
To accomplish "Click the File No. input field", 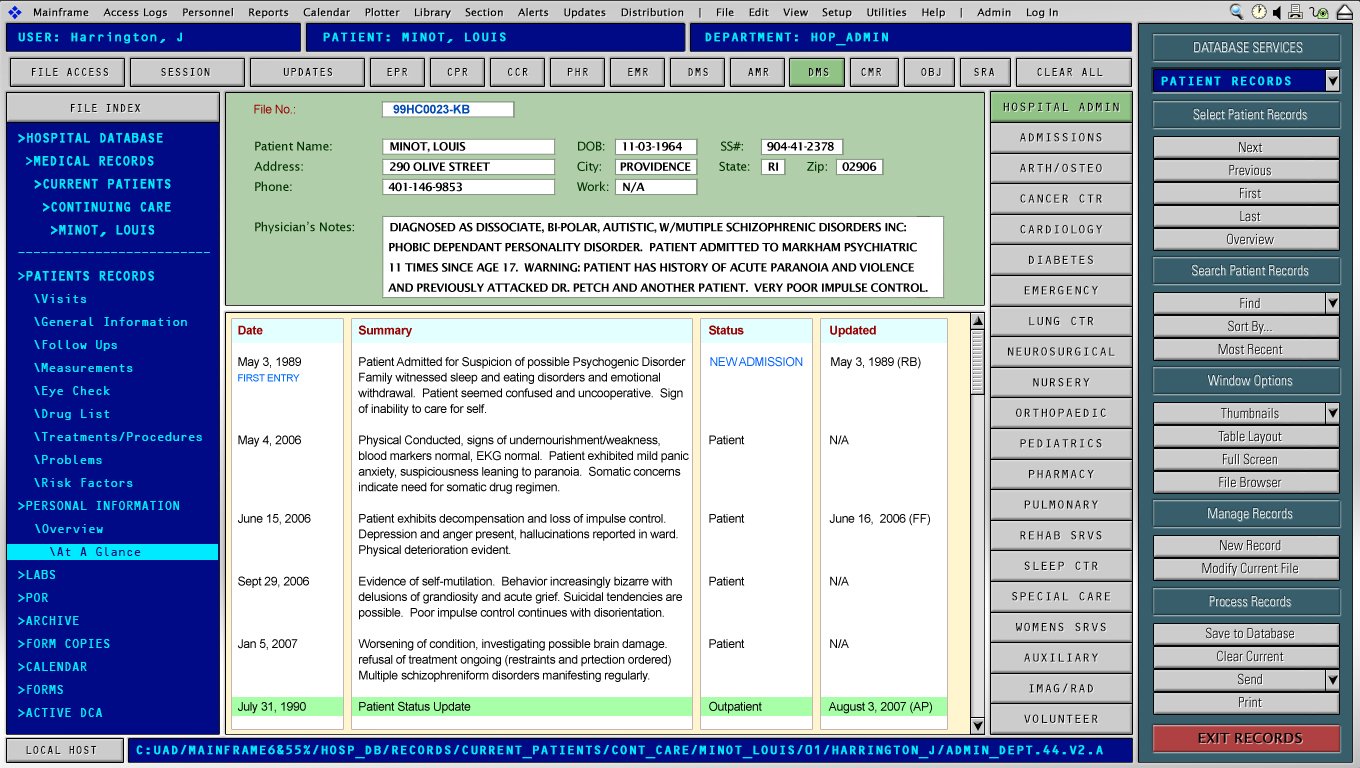I will click(448, 109).
